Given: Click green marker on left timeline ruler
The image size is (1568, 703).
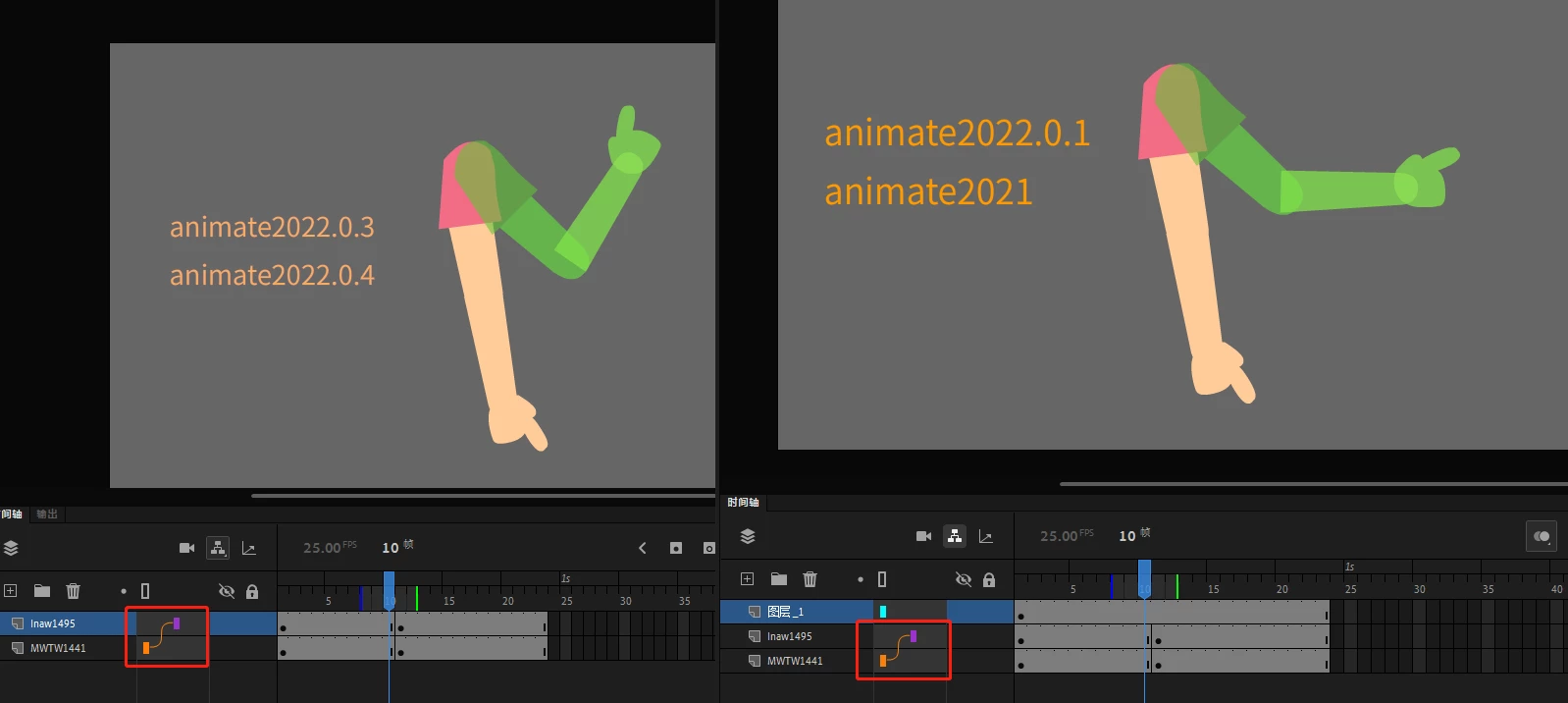Looking at the screenshot, I should tap(417, 598).
